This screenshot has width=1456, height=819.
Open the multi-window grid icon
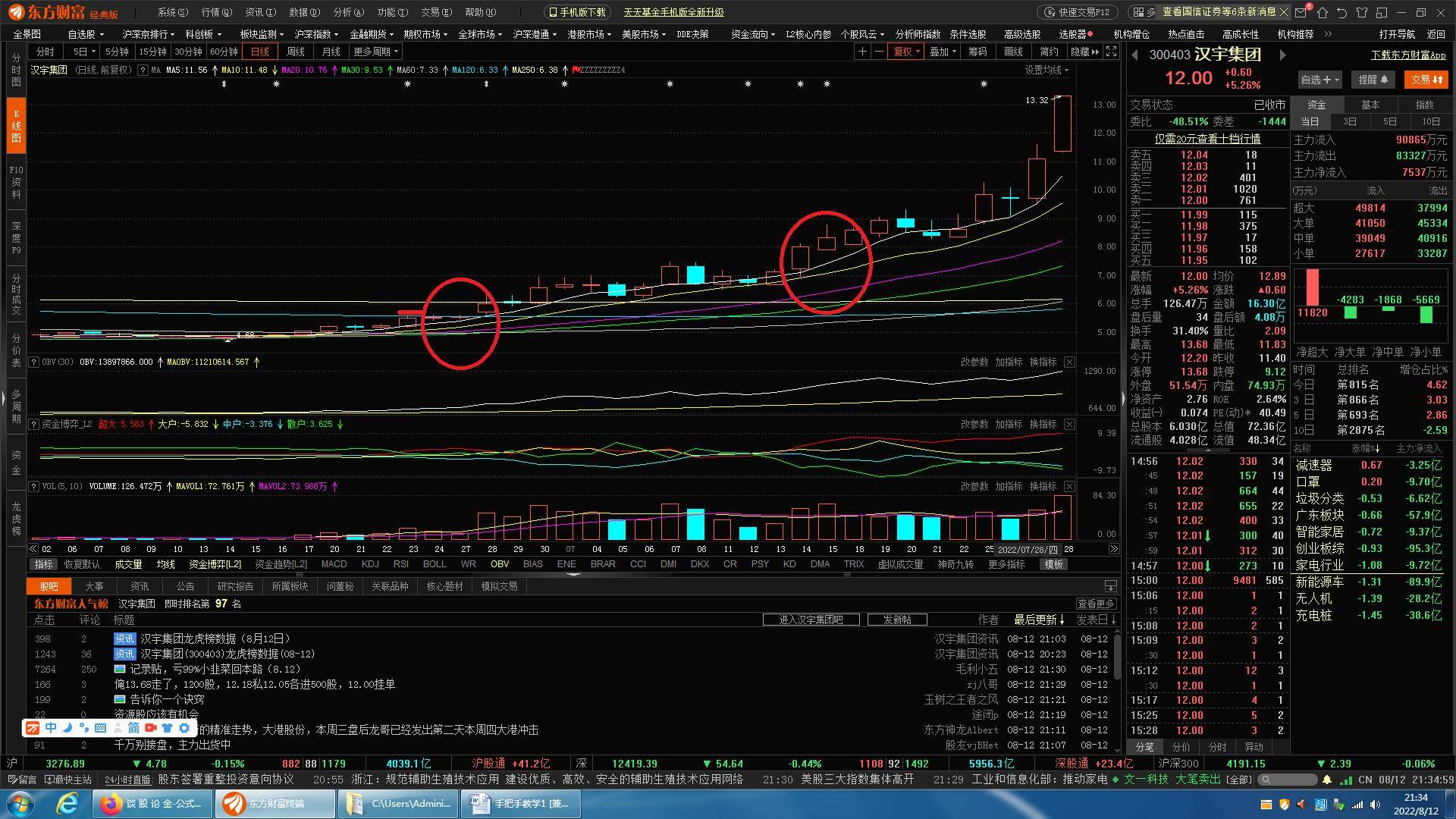point(1137,12)
